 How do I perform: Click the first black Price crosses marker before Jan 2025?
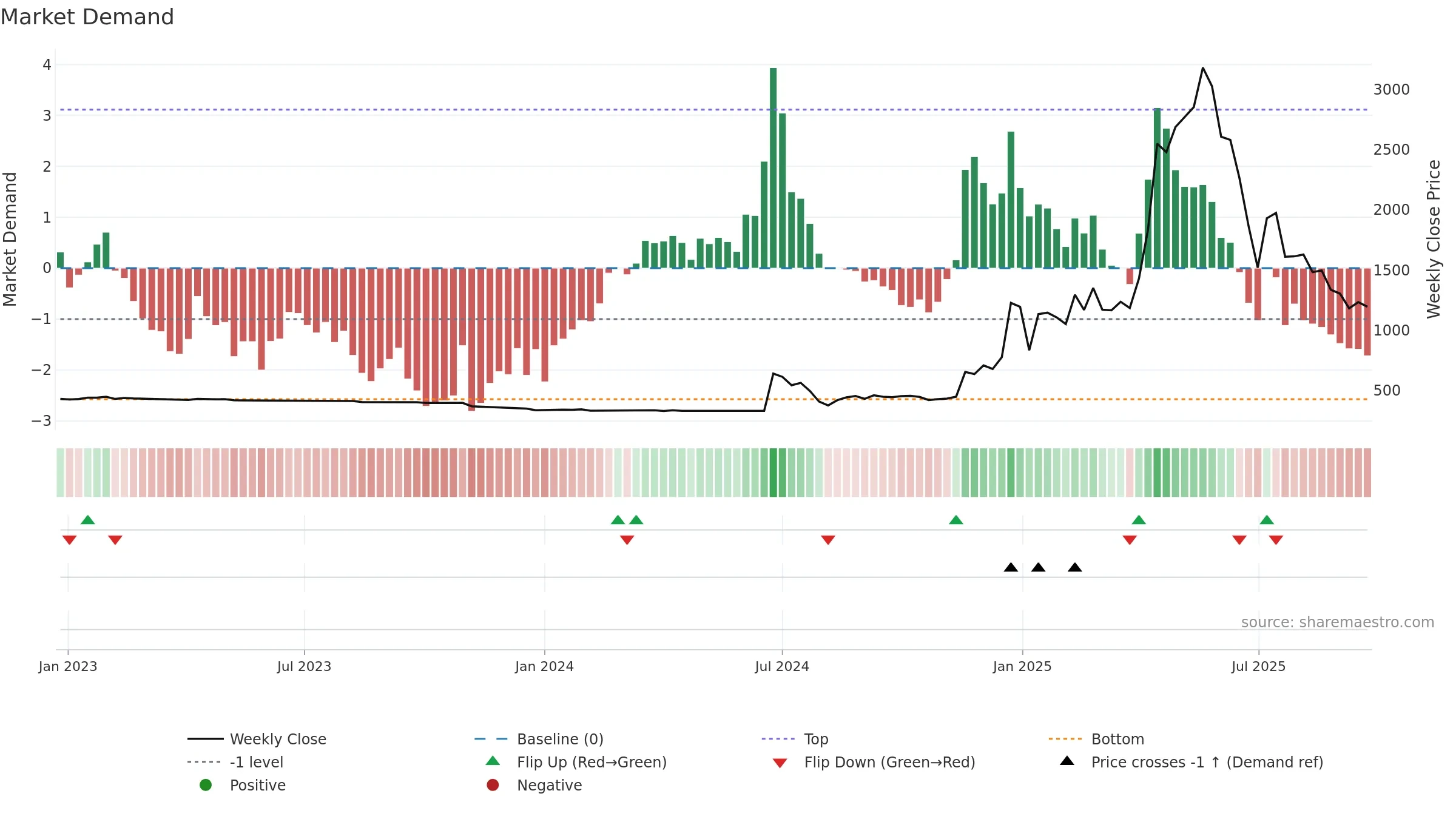(1011, 567)
